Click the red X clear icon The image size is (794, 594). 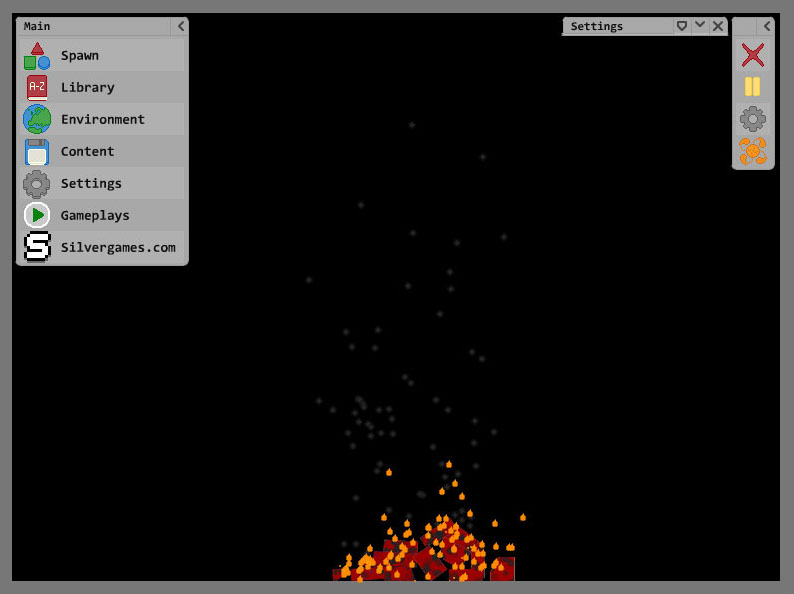click(x=753, y=55)
